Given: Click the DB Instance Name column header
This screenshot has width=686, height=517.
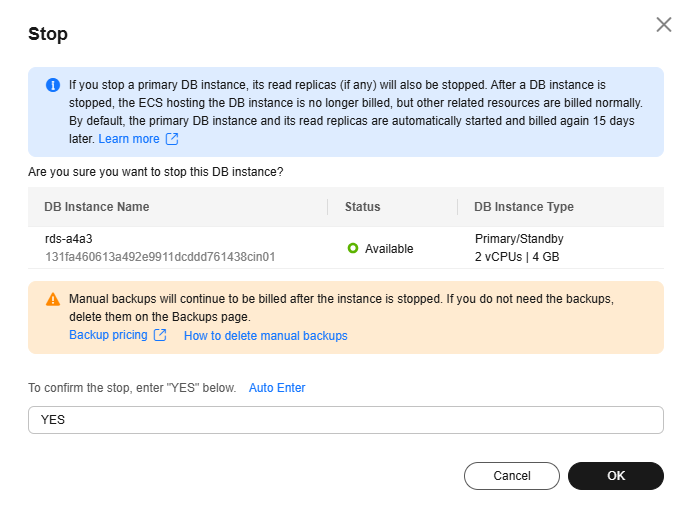Looking at the screenshot, I should (97, 206).
